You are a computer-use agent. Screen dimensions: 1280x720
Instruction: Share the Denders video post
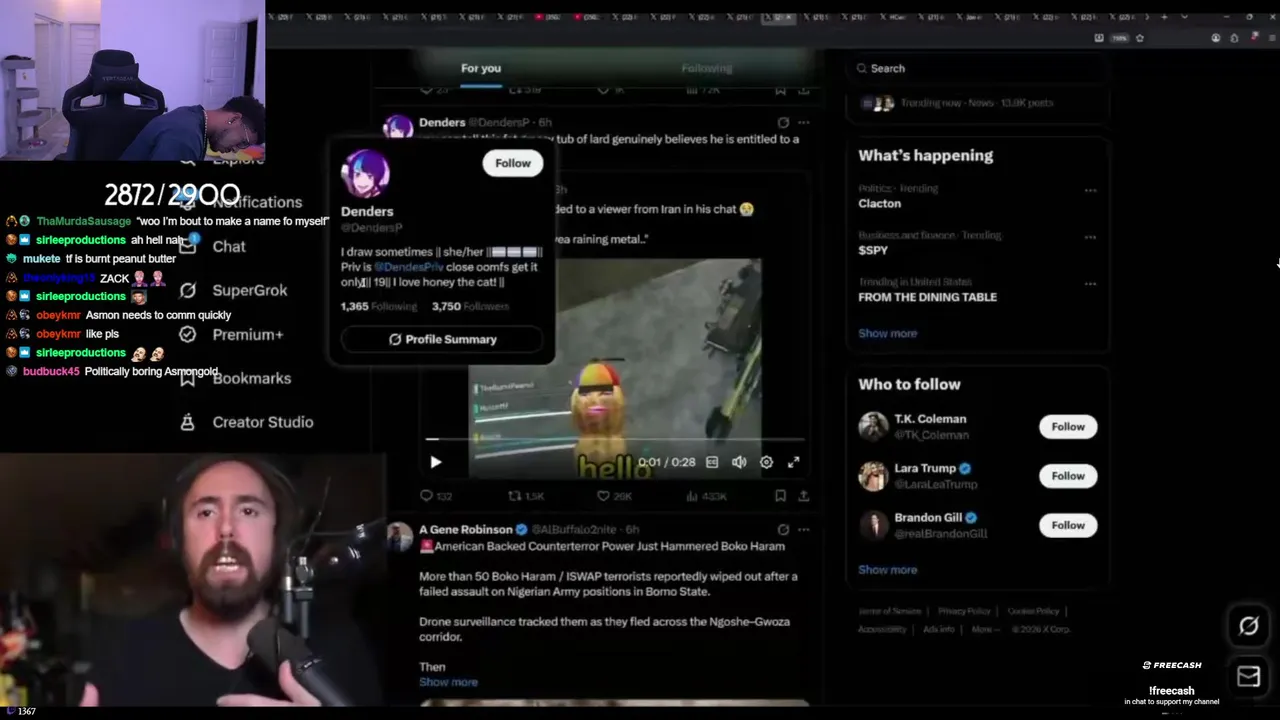(803, 496)
